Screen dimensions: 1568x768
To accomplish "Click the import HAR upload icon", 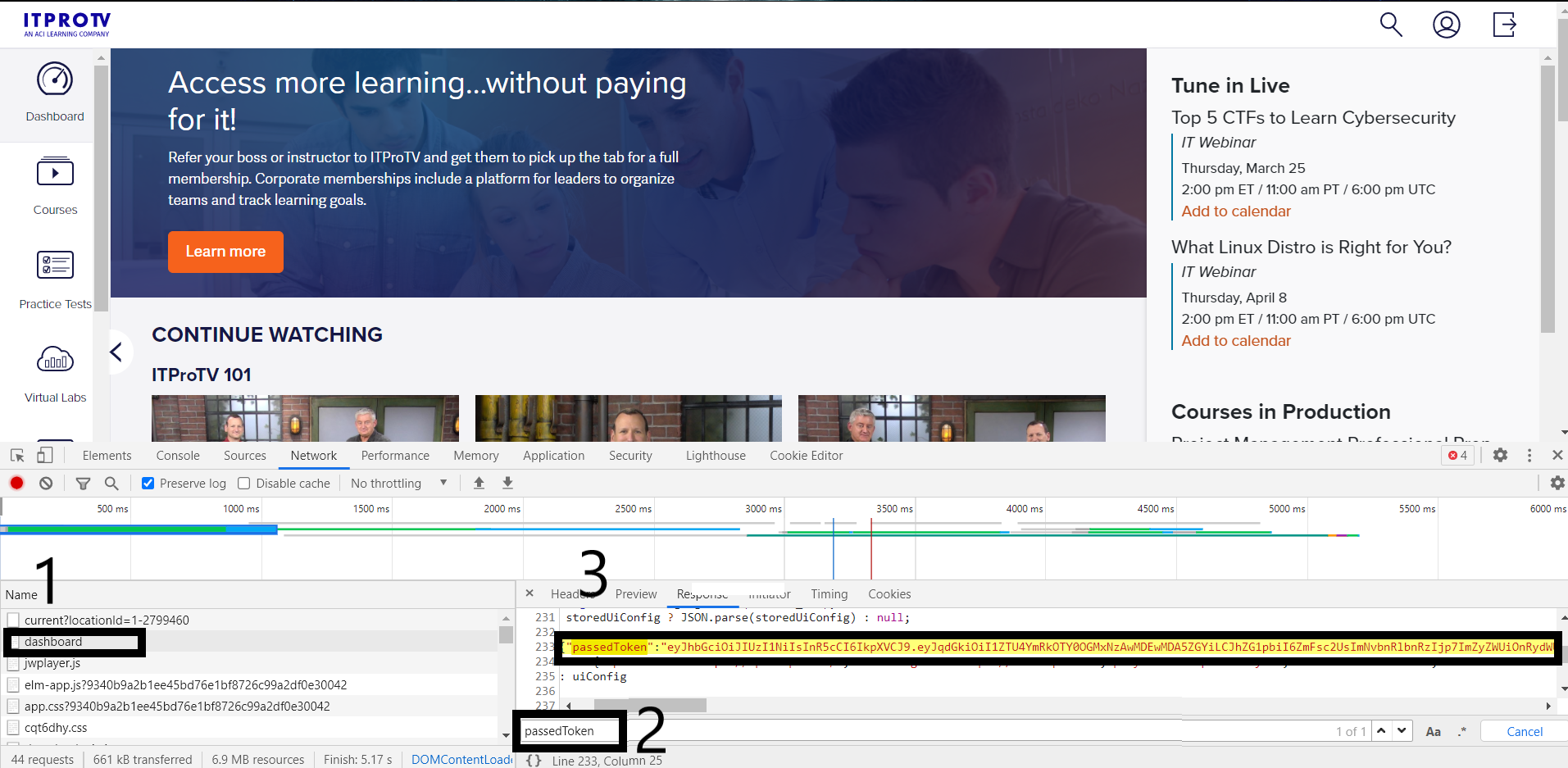I will (479, 484).
